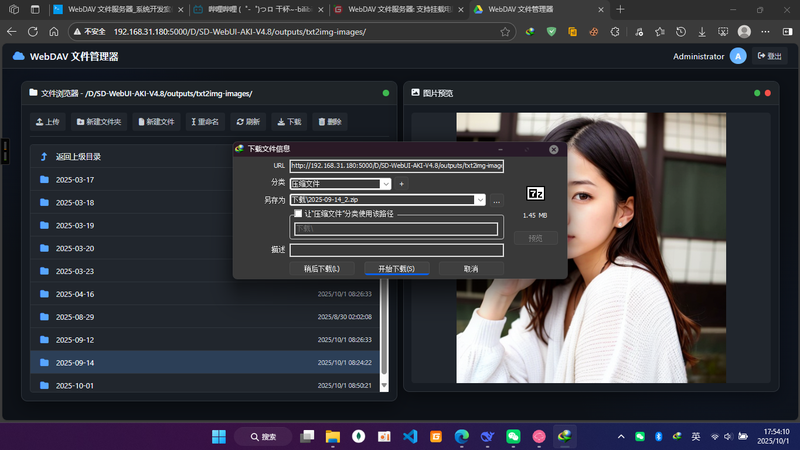Add a new category with plus button
800x450 pixels.
(402, 184)
